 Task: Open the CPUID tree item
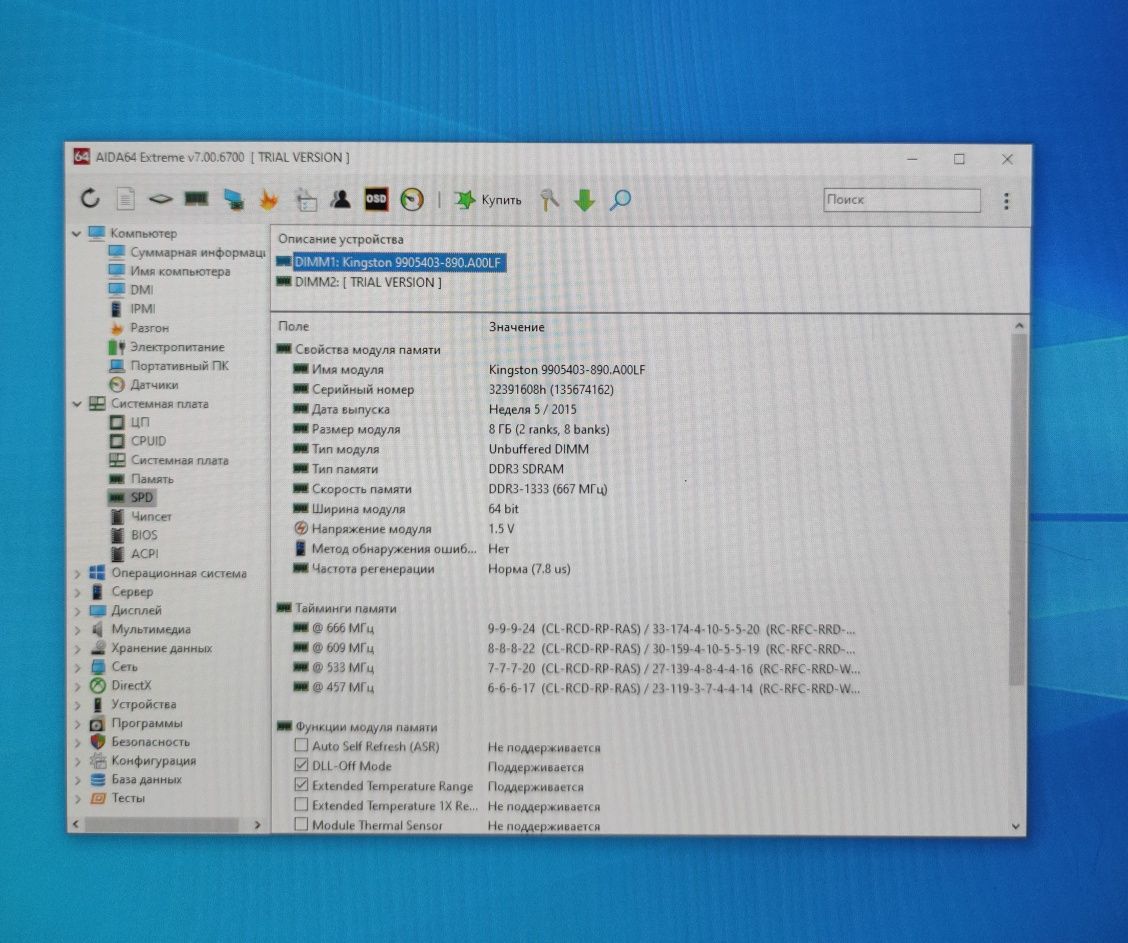(x=137, y=441)
